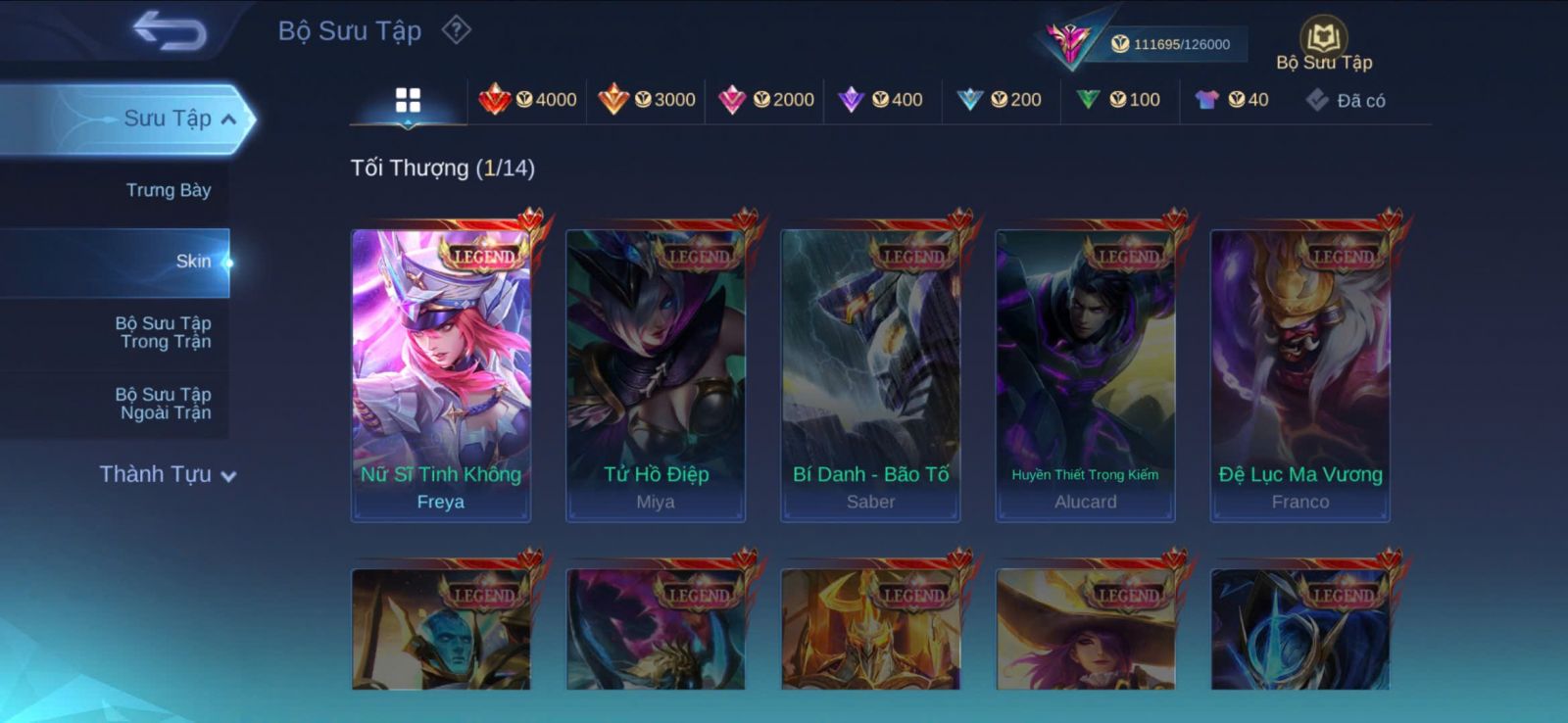Select Freya's Nữ Sĩ Tinh Không skin

pyautogui.click(x=441, y=375)
